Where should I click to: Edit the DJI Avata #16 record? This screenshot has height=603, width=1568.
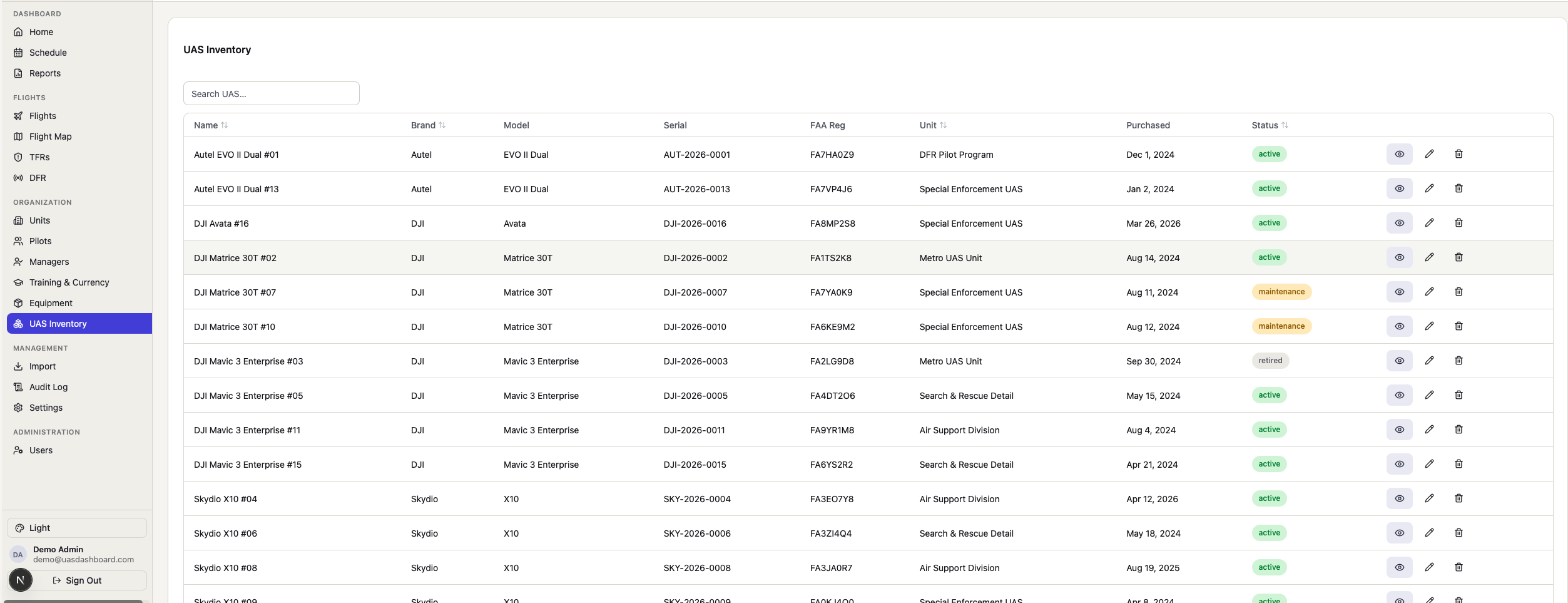pyautogui.click(x=1429, y=223)
